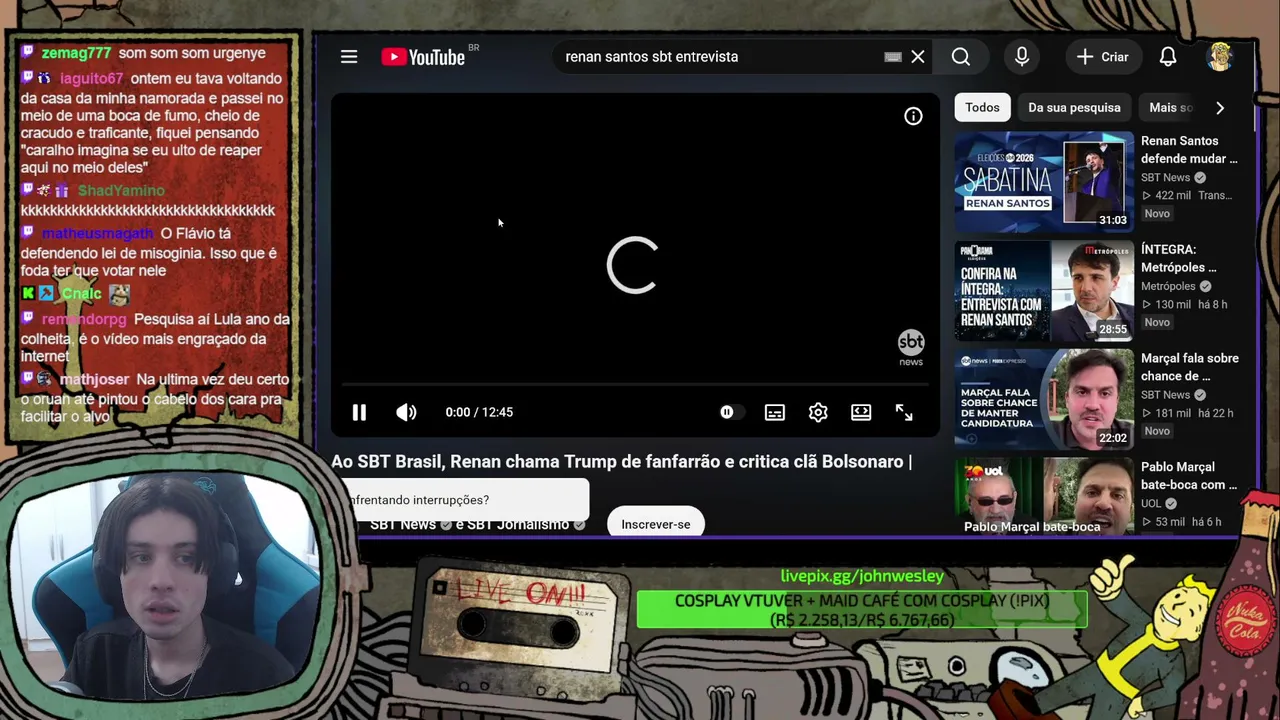Viewport: 1280px width, 720px height.
Task: Open the notifications bell
Action: pos(1168,57)
